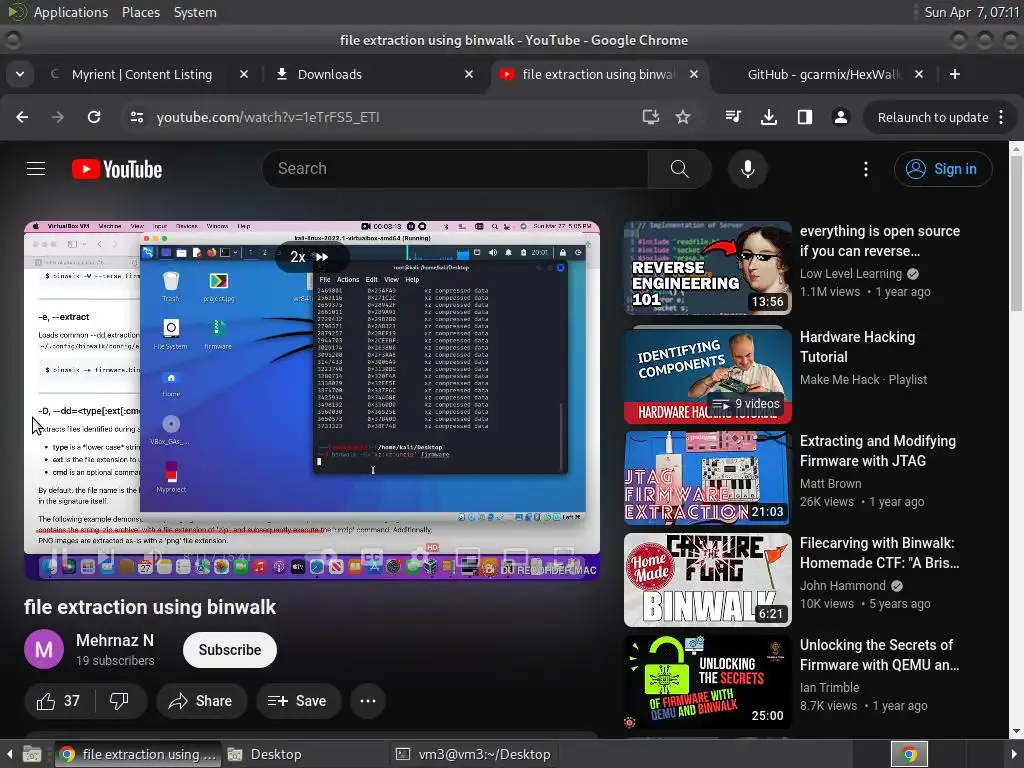Click the Share button
Image resolution: width=1024 pixels, height=768 pixels.
pos(201,701)
